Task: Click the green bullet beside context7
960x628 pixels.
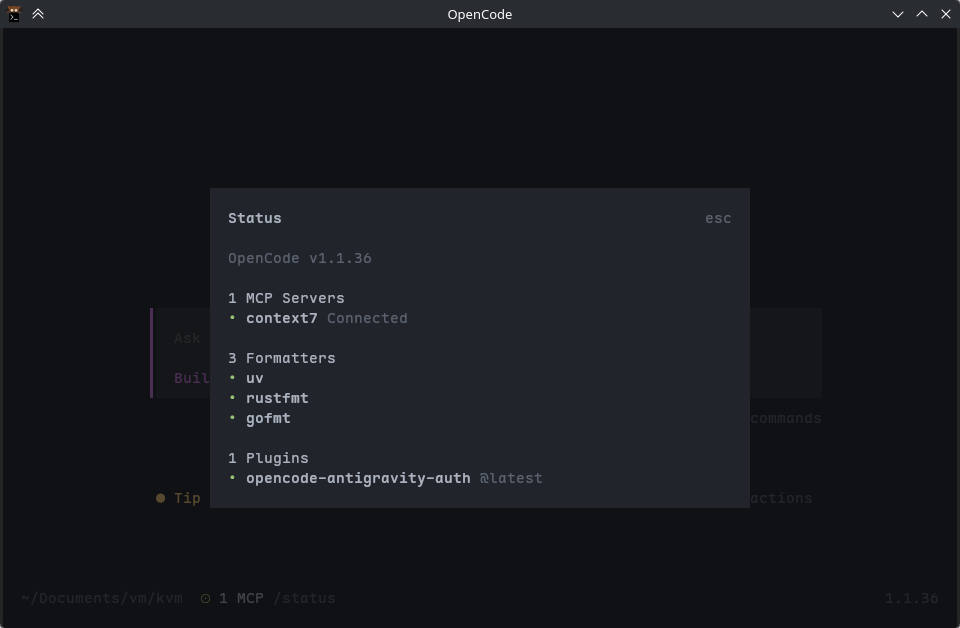Action: coord(232,318)
